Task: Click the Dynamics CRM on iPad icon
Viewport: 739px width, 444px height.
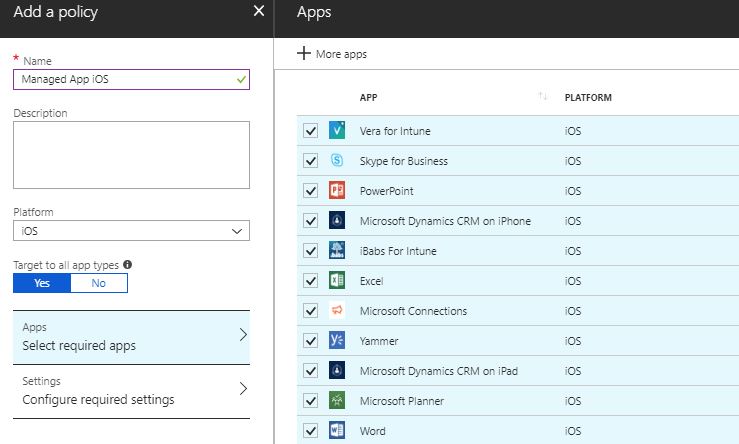Action: (x=337, y=370)
